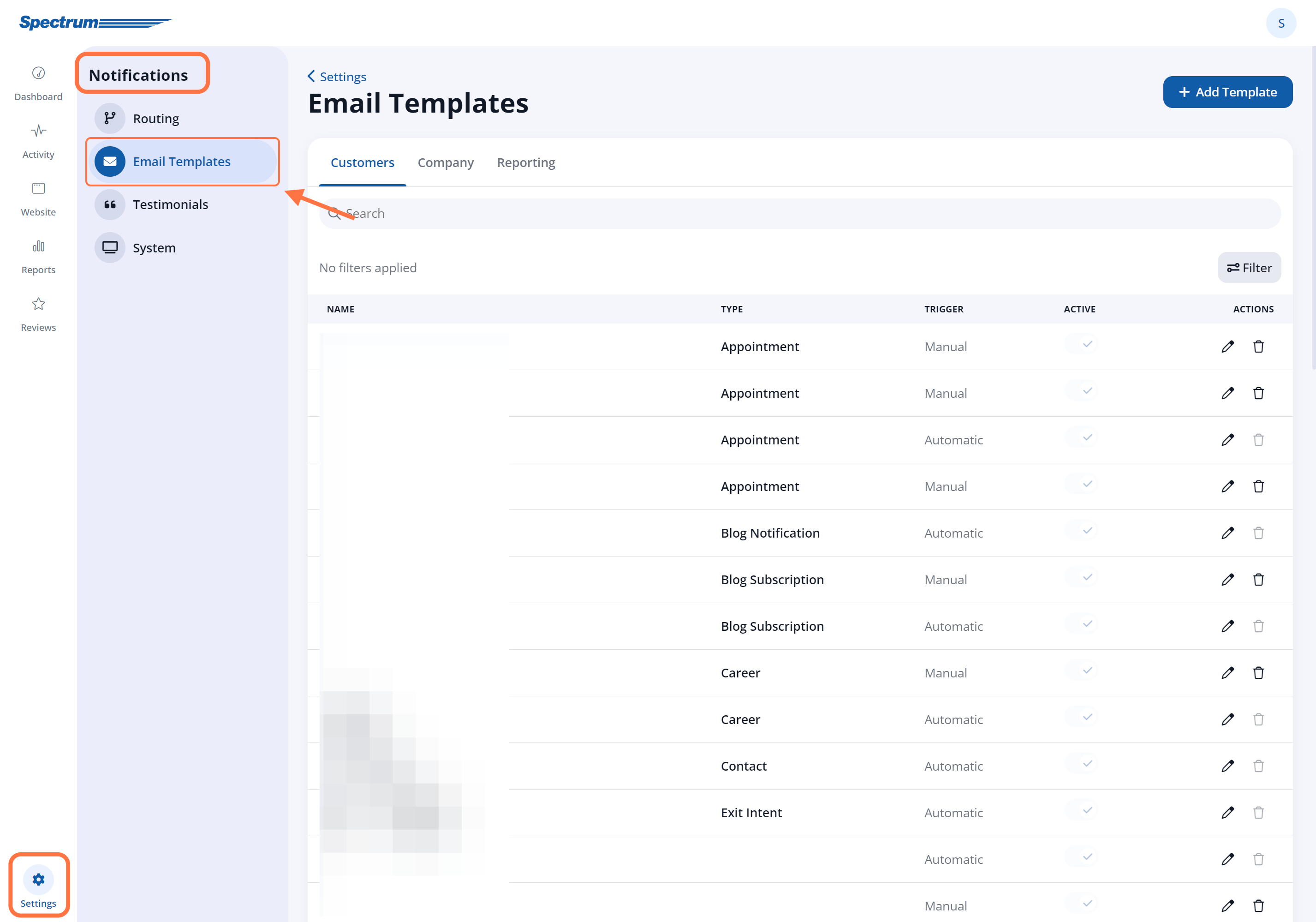The width and height of the screenshot is (1316, 922).
Task: Toggle the first Appointment template's Active switch
Action: pyautogui.click(x=1081, y=344)
